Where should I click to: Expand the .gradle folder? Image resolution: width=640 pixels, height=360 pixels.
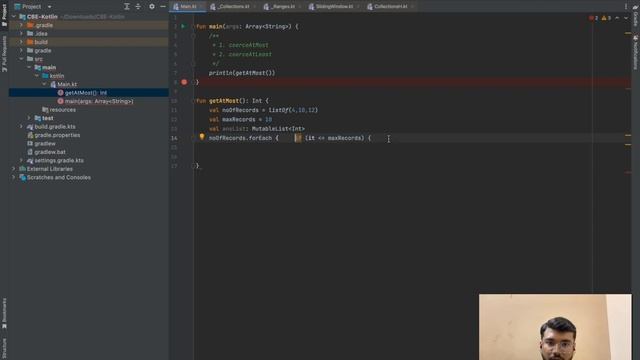point(22,25)
